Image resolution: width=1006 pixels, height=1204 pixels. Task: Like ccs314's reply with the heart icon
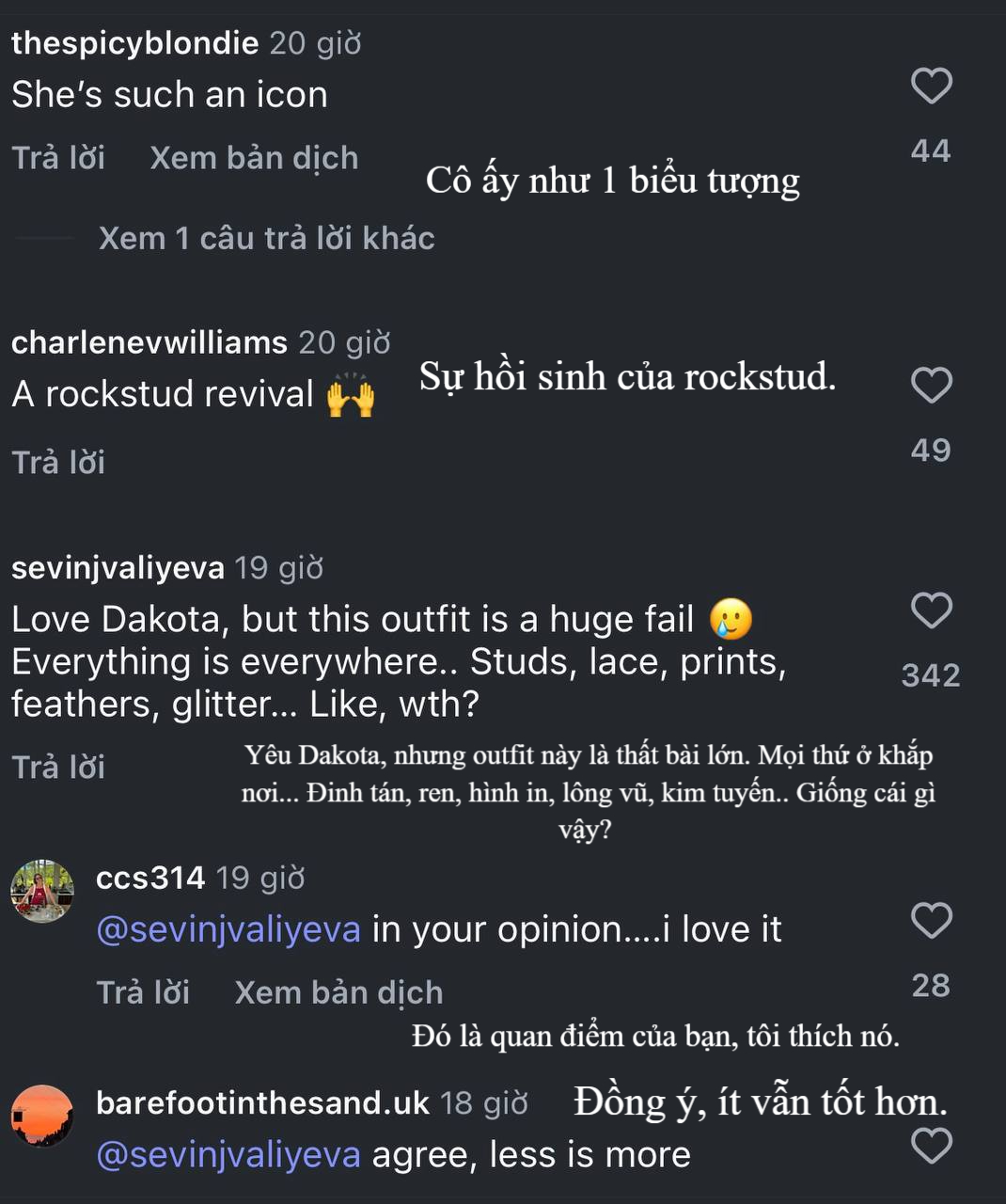click(x=932, y=920)
